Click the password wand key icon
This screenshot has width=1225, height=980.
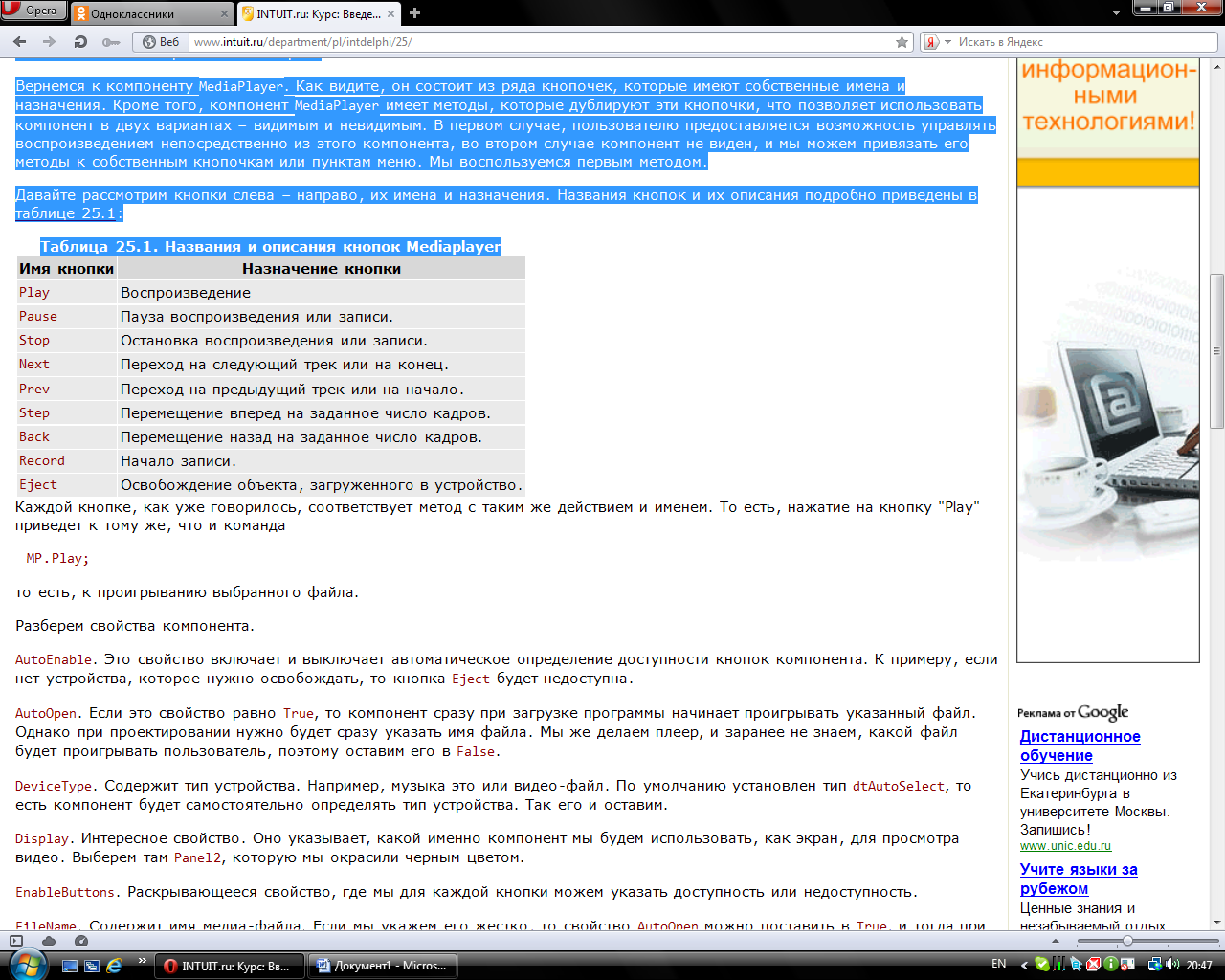[111, 42]
